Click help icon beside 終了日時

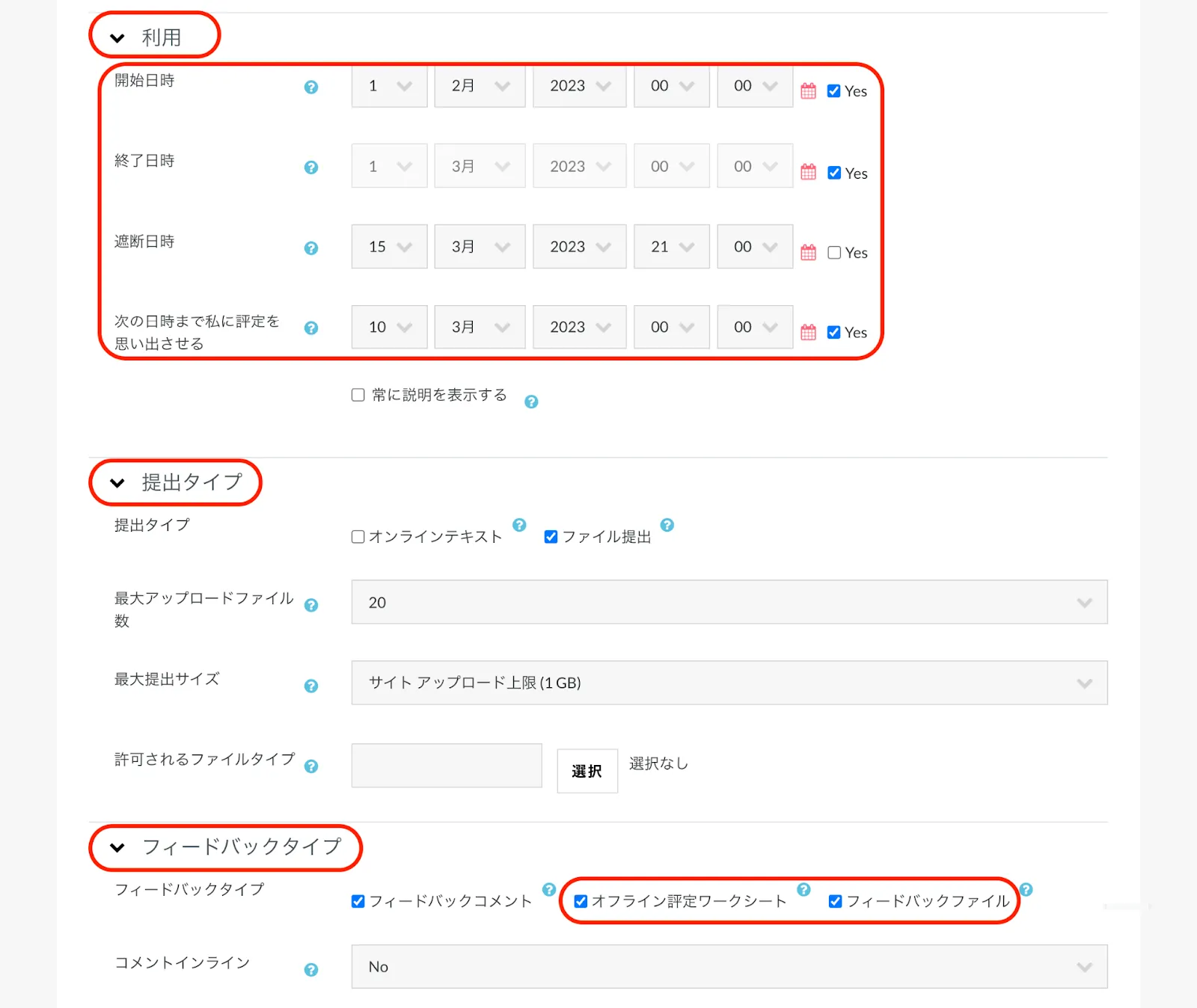(311, 168)
